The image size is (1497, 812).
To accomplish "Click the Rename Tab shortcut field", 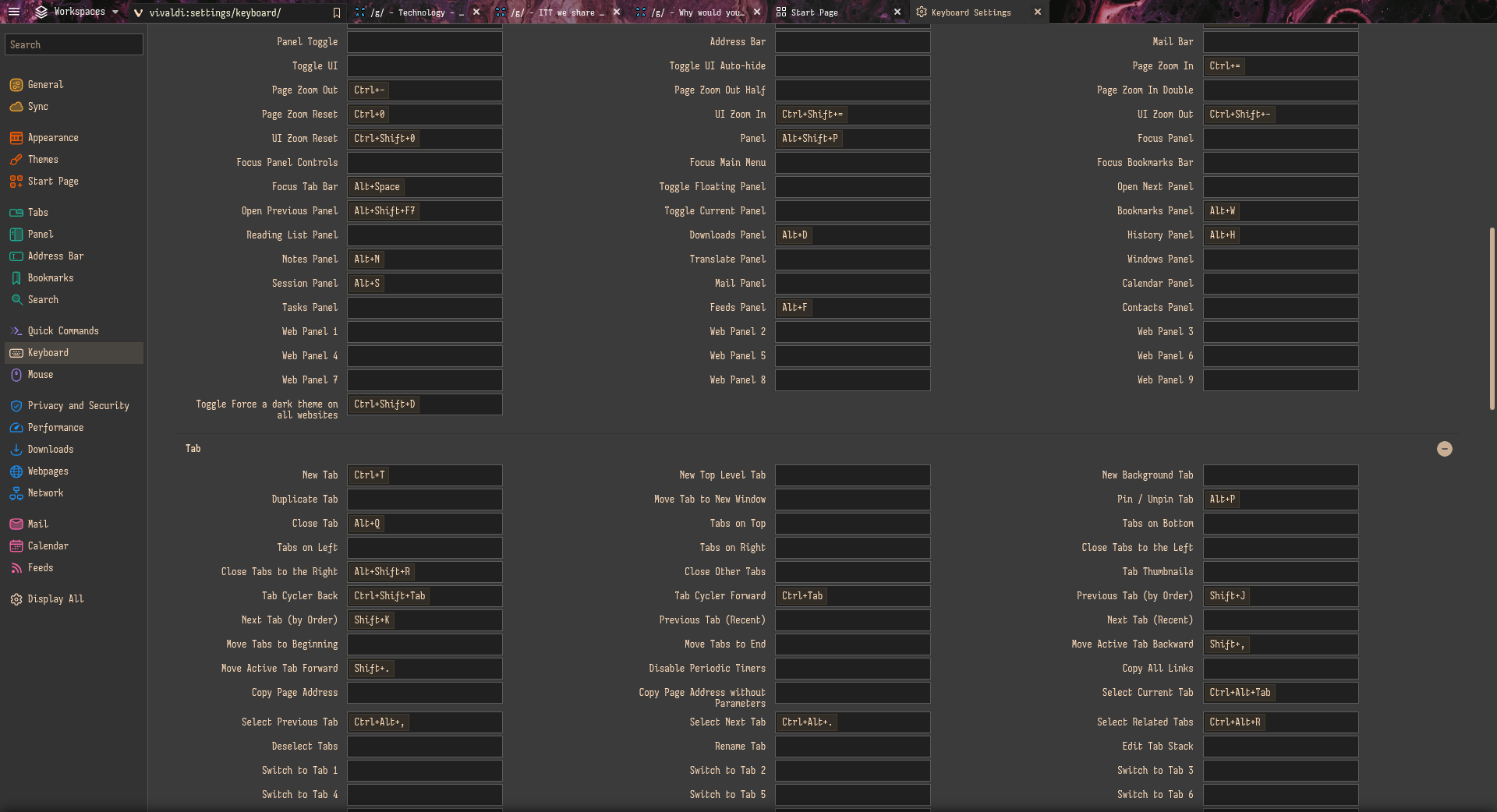I will [853, 747].
